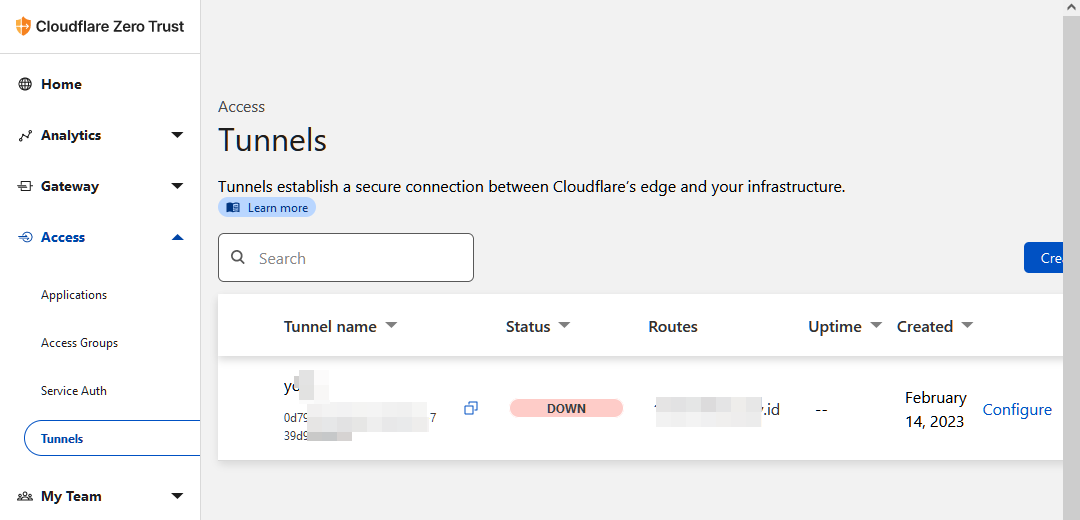1080x520 pixels.
Task: Click Configure link for the tunnel
Action: [1017, 410]
